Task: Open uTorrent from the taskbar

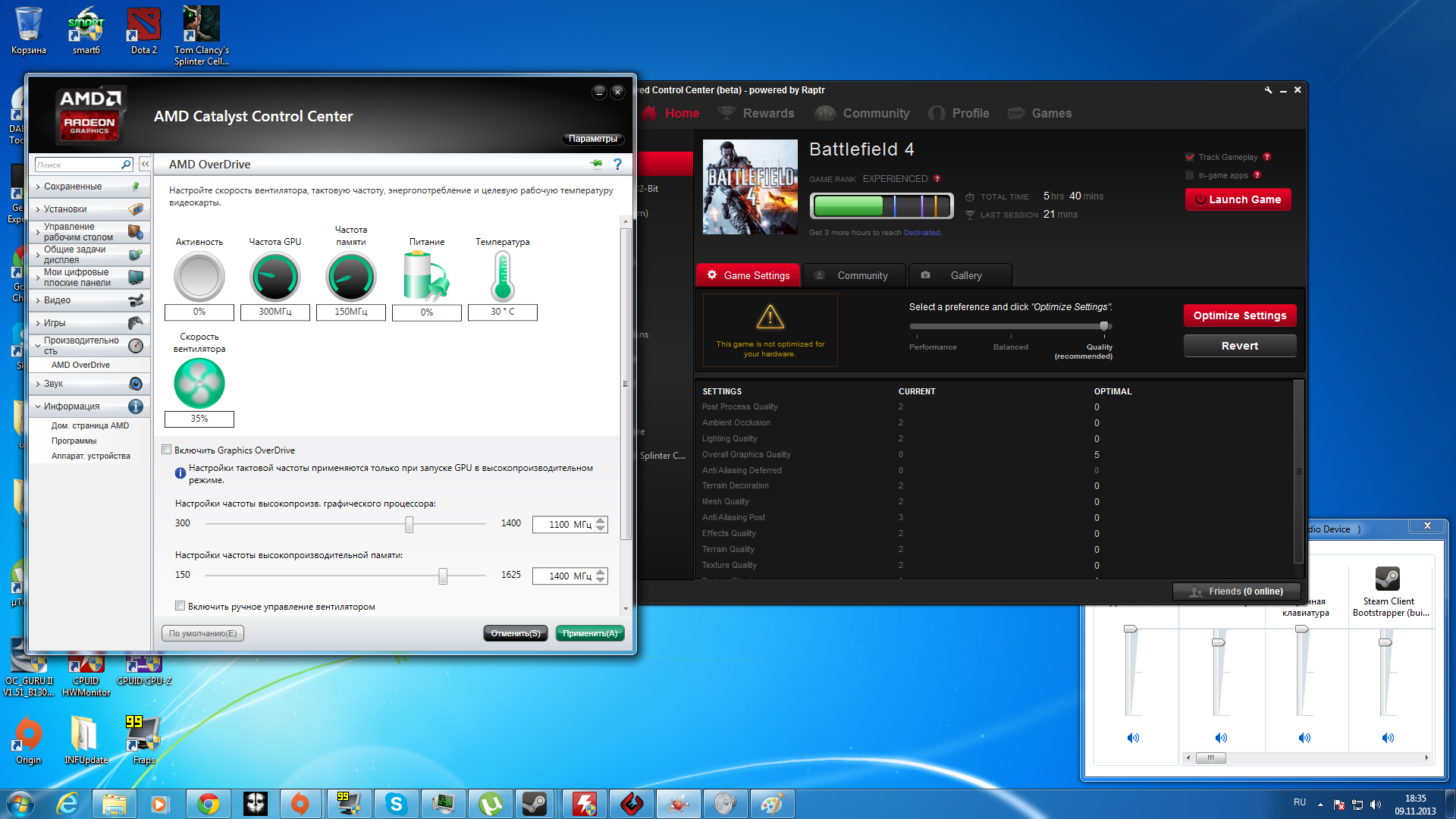Action: click(x=490, y=804)
